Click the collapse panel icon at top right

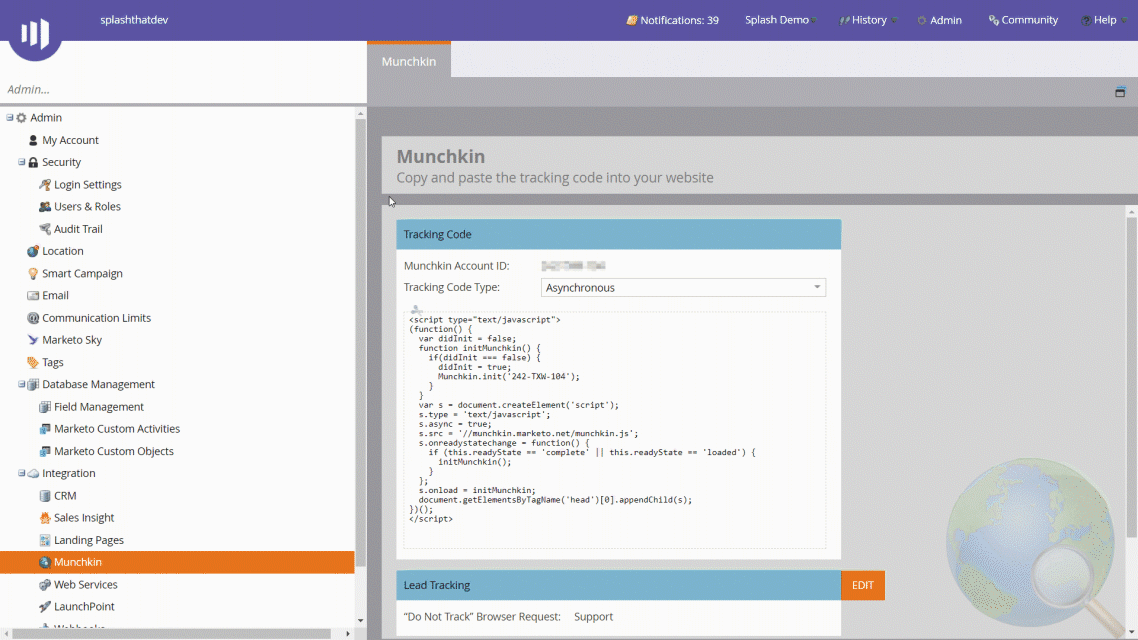(1120, 92)
